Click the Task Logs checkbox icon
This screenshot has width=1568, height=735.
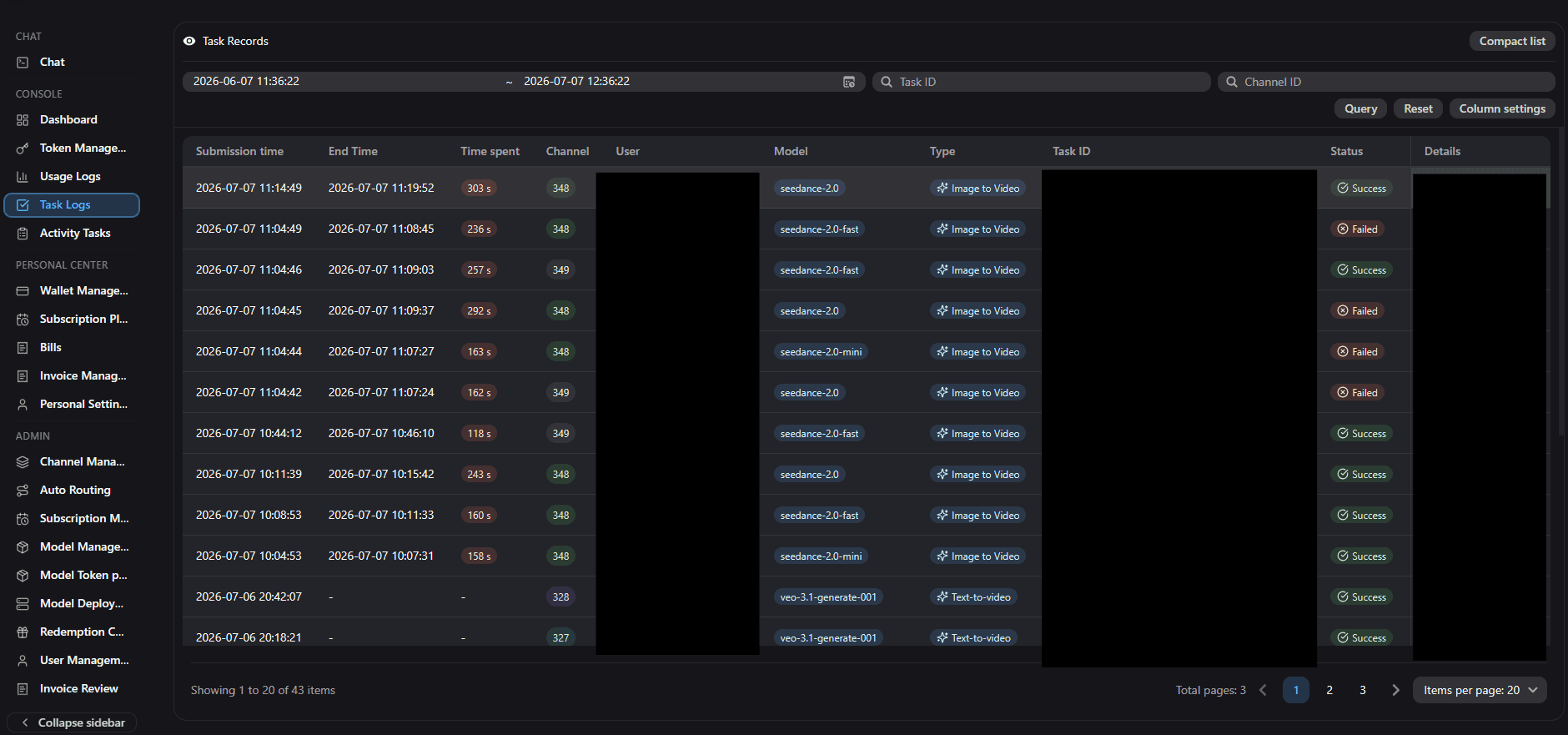23,205
